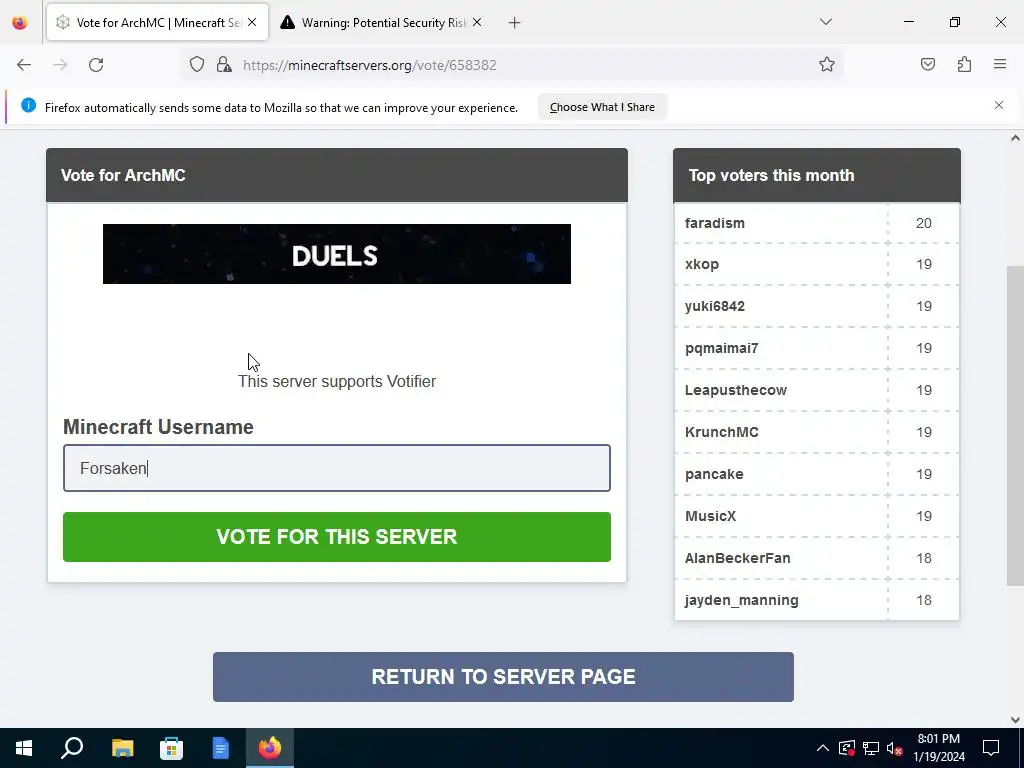Select top voter faradism
This screenshot has width=1024, height=768.
pos(714,223)
